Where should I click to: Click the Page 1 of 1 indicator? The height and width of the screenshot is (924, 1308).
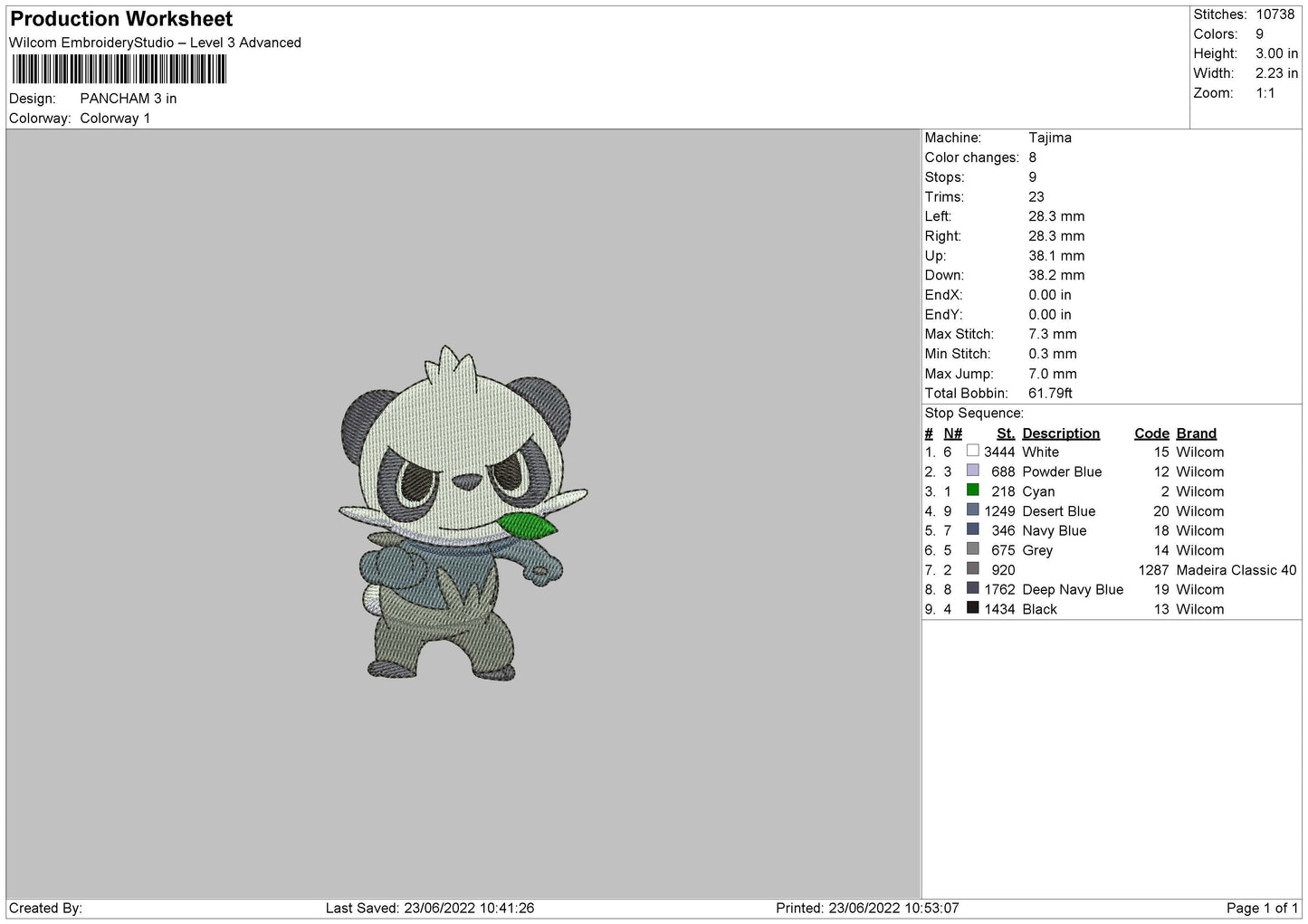point(1262,908)
